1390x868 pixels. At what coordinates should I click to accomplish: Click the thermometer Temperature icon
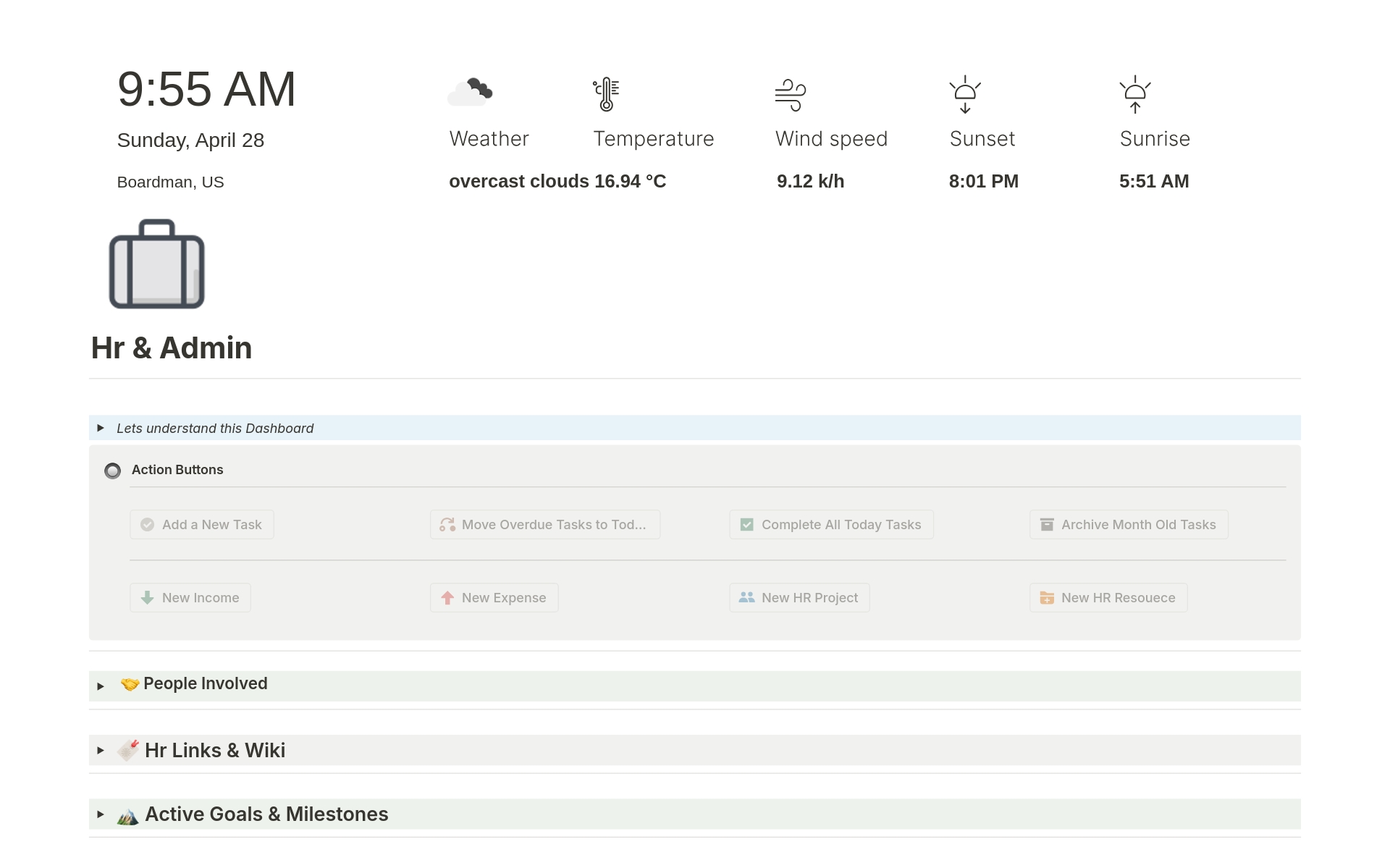click(606, 94)
